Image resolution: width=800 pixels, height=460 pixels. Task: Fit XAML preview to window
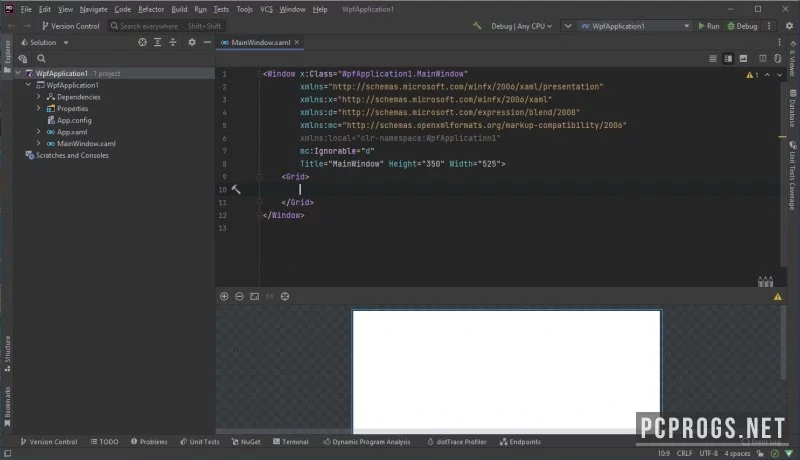click(x=255, y=296)
